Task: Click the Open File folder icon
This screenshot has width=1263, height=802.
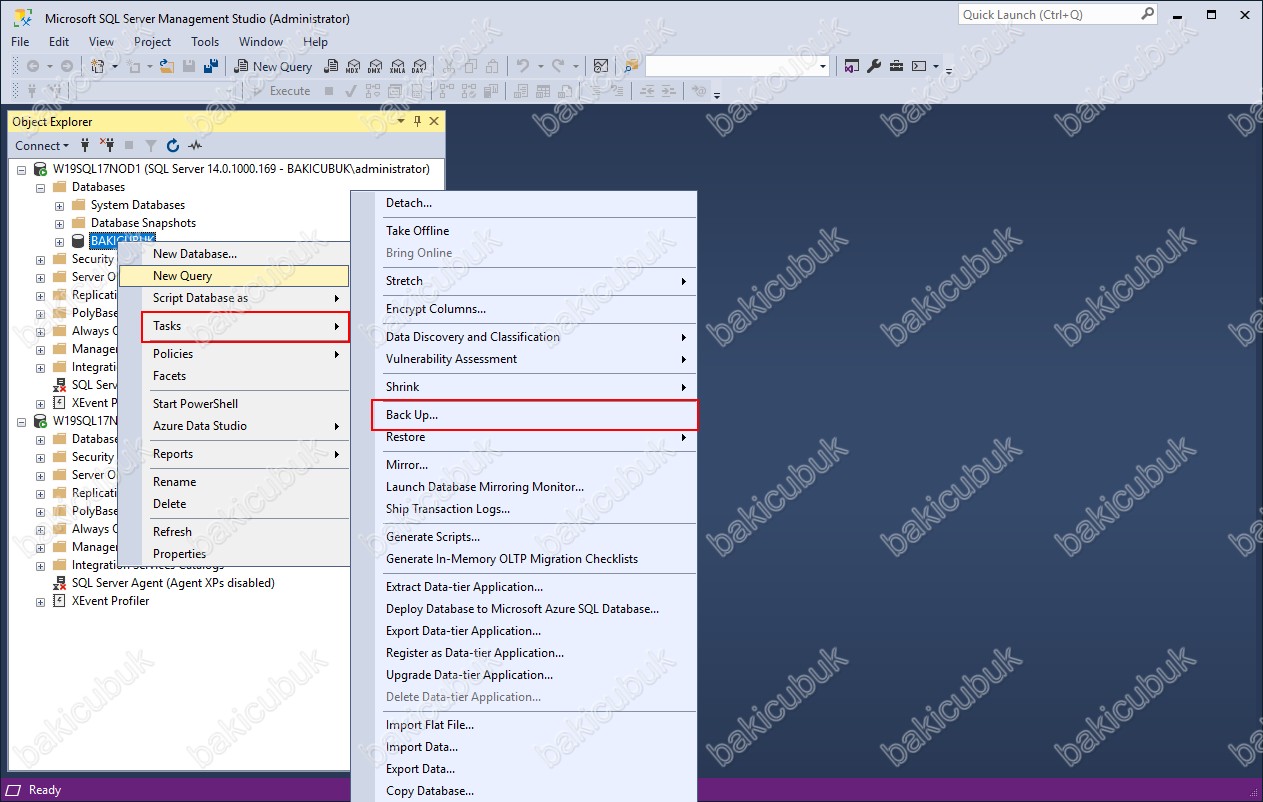Action: tap(167, 66)
